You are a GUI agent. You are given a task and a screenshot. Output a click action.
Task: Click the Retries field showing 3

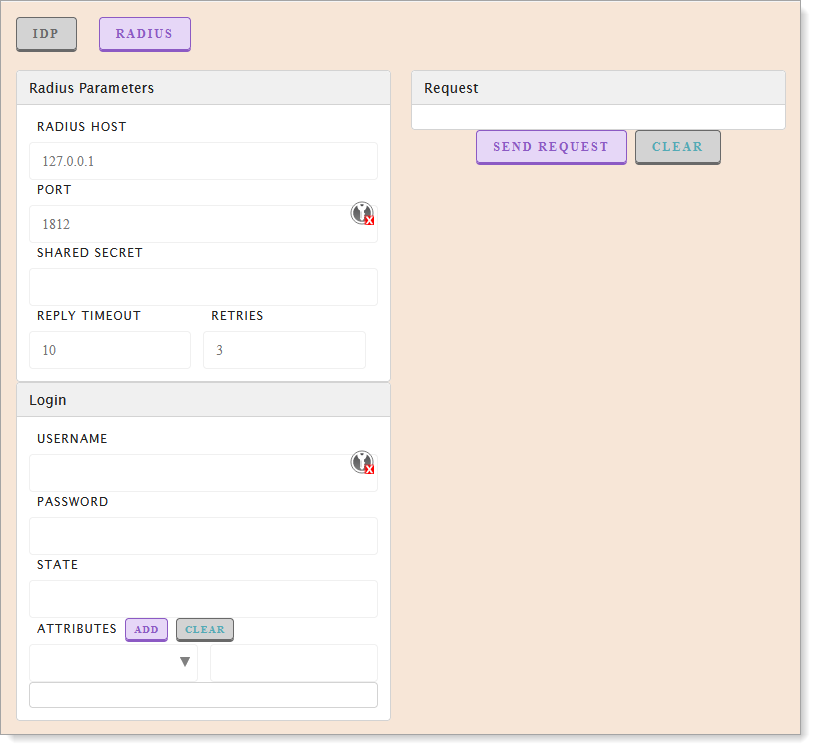(x=284, y=349)
